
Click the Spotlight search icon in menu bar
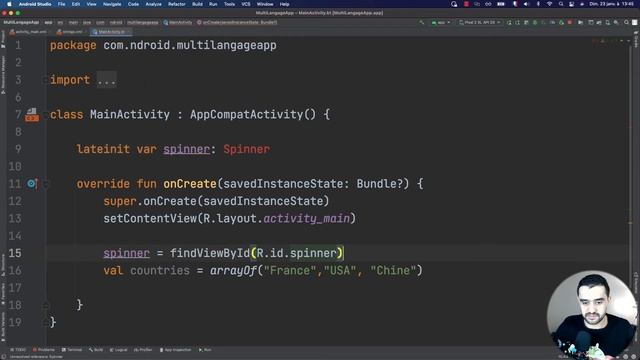coord(561,4)
